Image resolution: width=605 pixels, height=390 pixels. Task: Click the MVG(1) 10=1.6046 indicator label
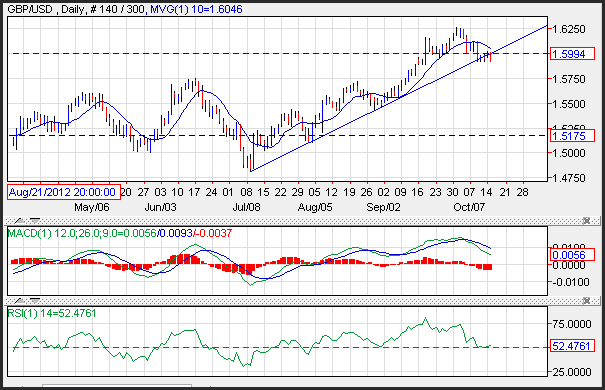[196, 9]
